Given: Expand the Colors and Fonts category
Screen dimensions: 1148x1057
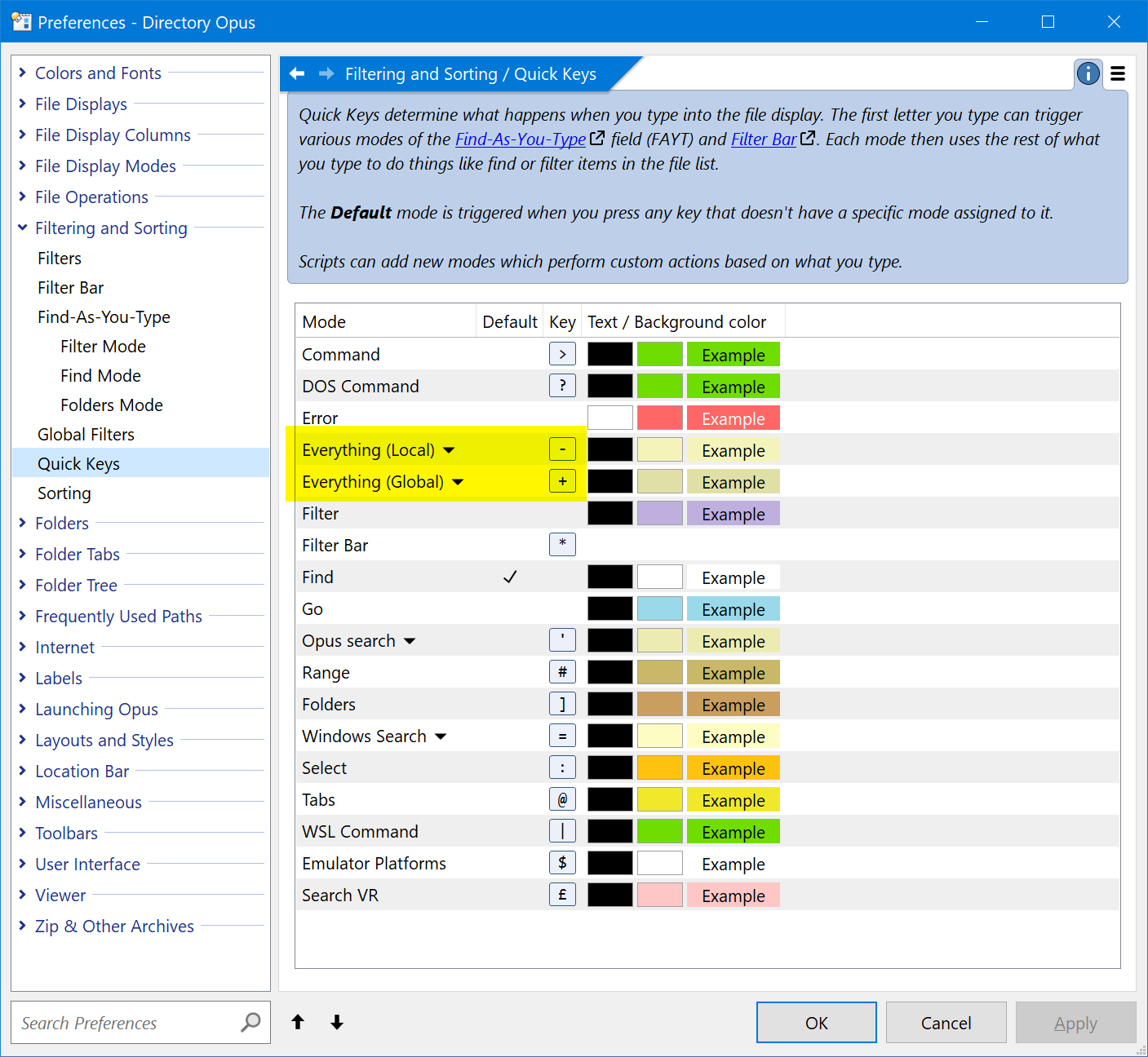Looking at the screenshot, I should pyautogui.click(x=23, y=73).
